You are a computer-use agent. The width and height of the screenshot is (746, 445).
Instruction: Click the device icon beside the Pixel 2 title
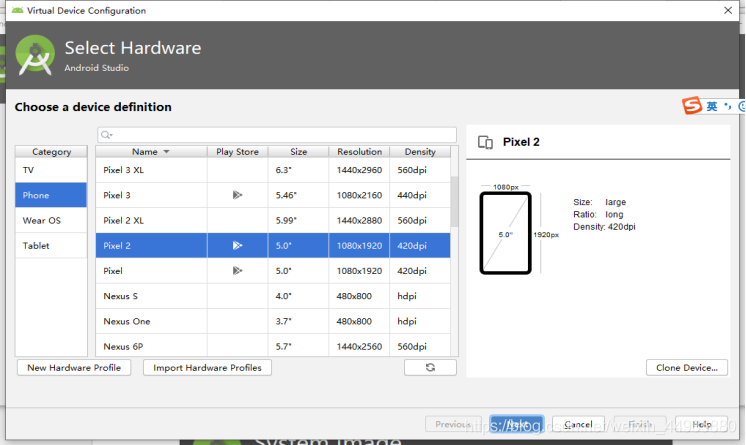point(485,142)
